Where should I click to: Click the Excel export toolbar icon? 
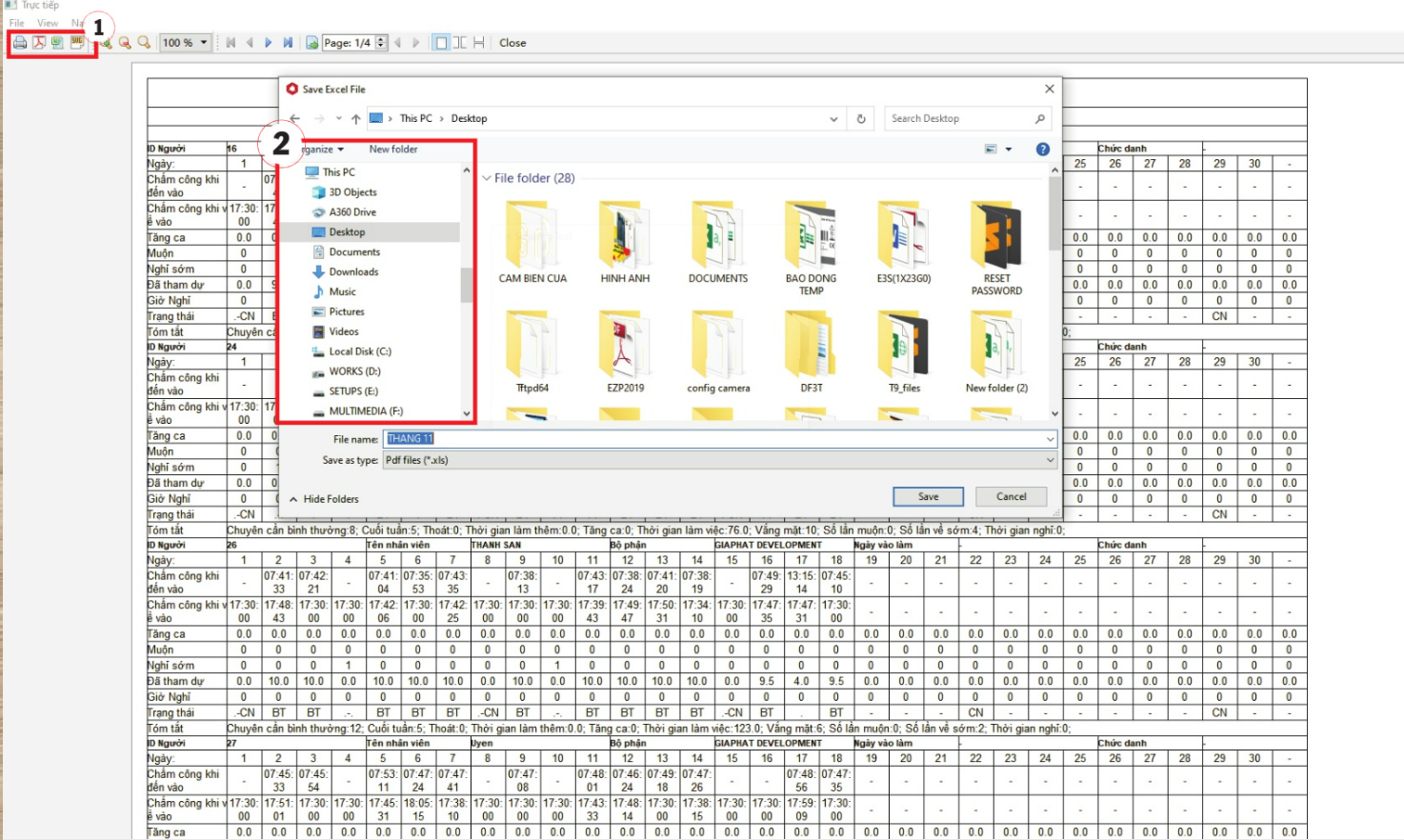(x=58, y=43)
